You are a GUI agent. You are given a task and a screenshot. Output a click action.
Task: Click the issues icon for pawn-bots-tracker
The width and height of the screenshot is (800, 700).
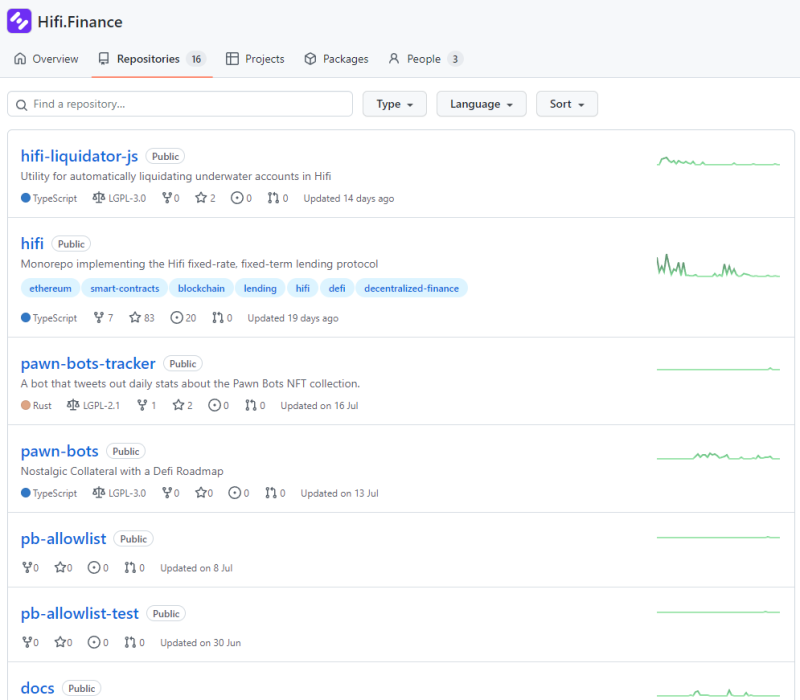pyautogui.click(x=214, y=406)
